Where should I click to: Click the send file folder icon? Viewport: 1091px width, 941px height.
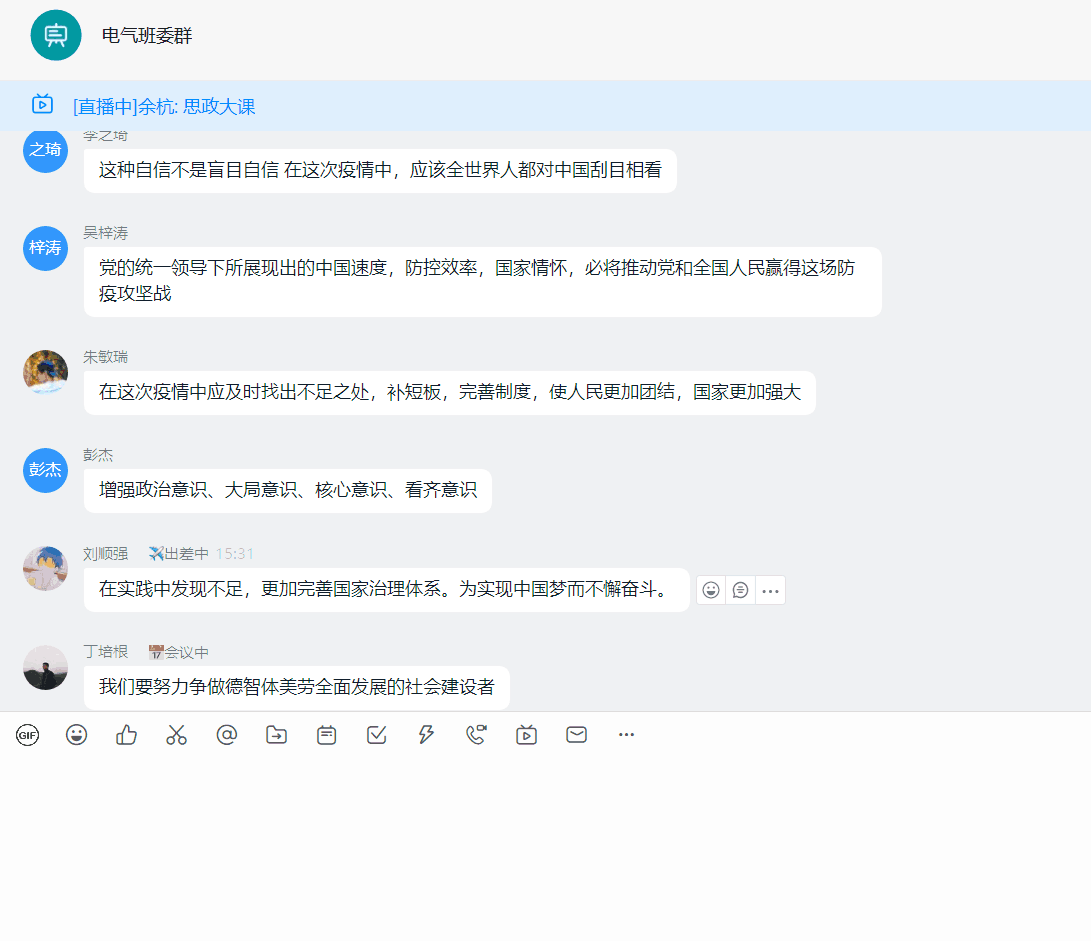(x=277, y=735)
